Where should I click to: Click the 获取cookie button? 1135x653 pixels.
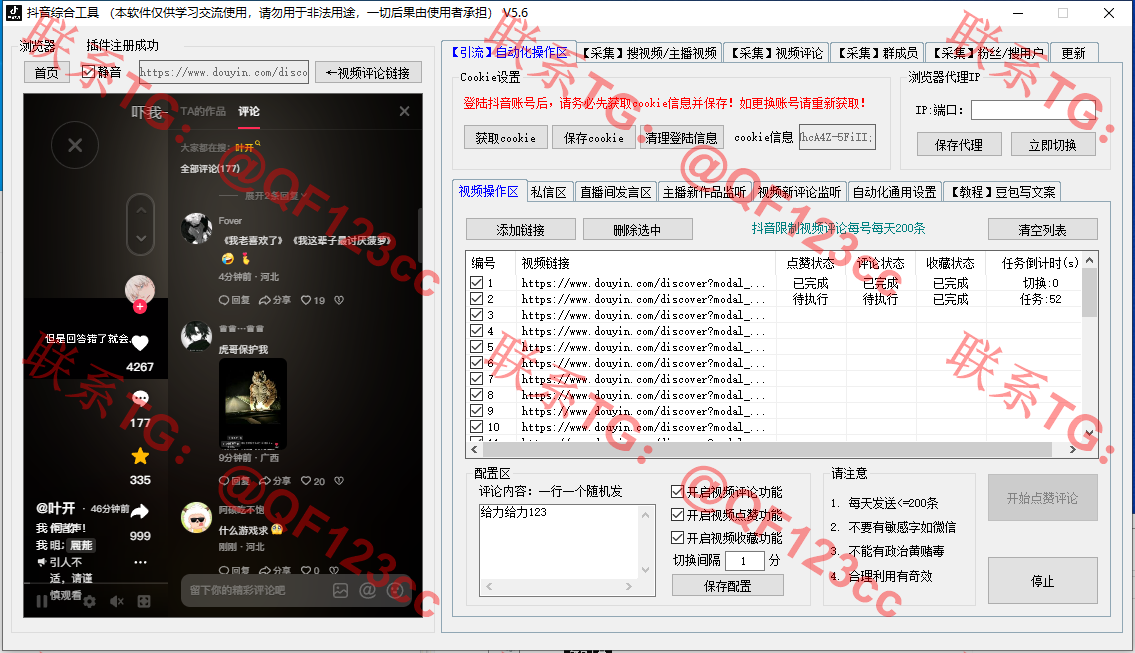[505, 138]
